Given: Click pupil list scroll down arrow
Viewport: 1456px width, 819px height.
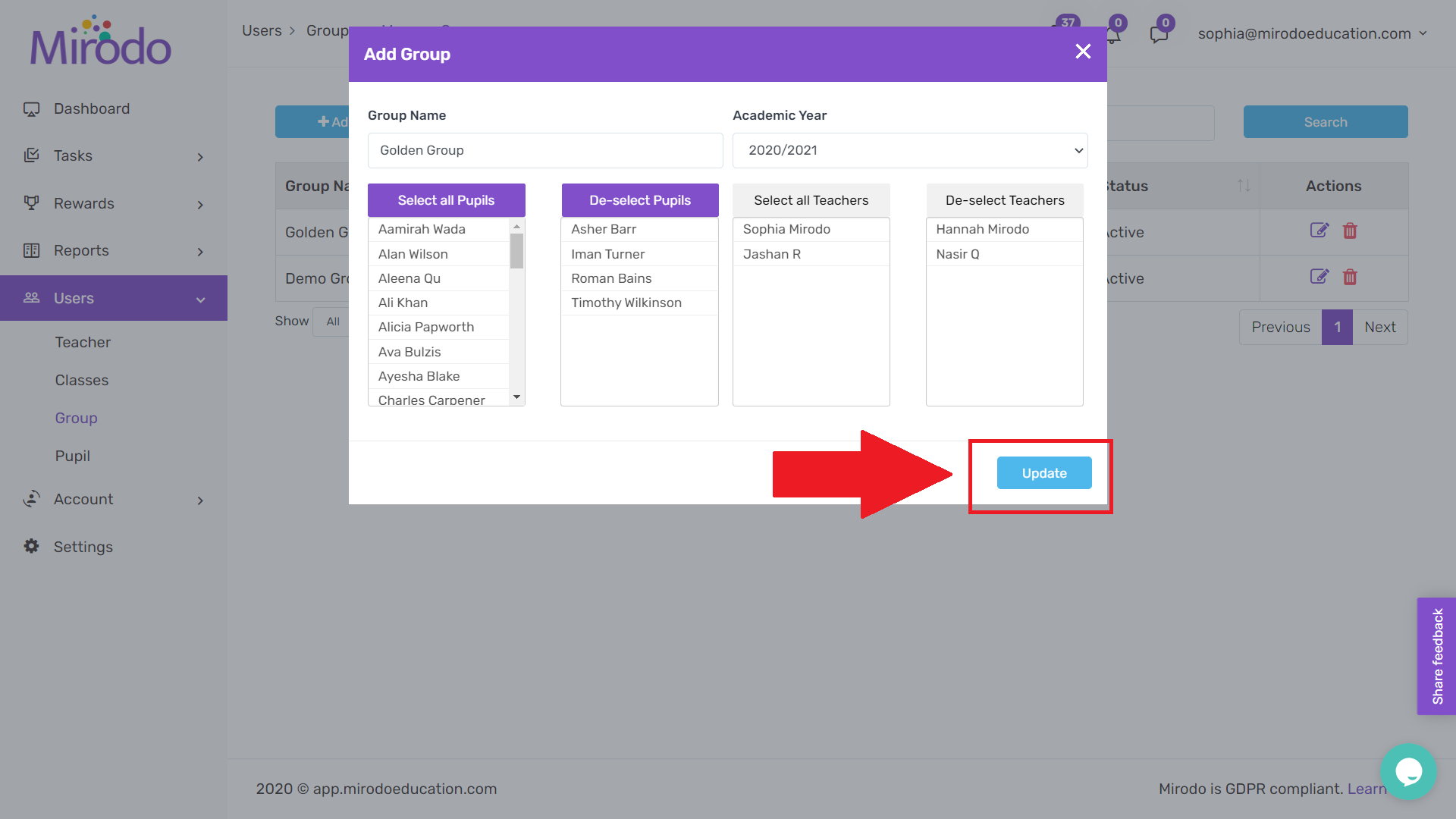Looking at the screenshot, I should click(x=516, y=397).
